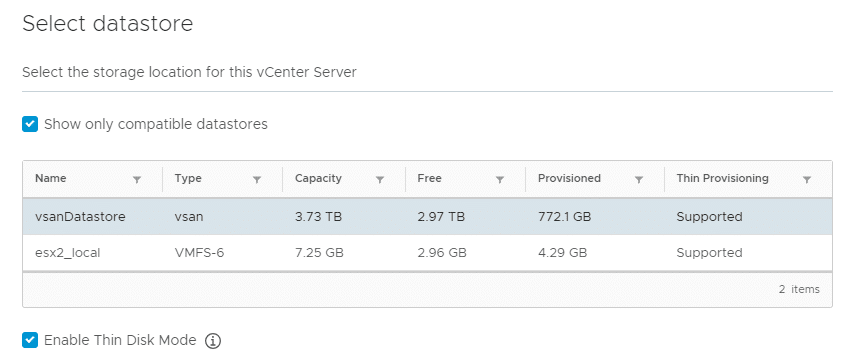Click the 3.73 TB capacity cell

coord(318,217)
